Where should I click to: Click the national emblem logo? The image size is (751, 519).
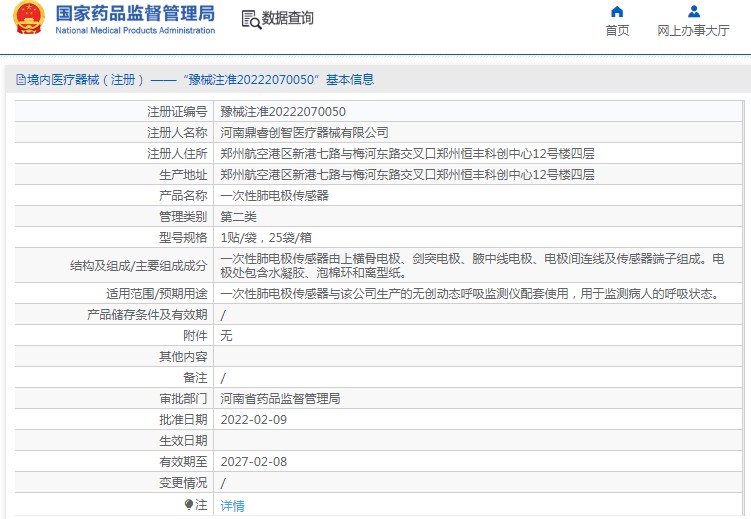coord(29,18)
